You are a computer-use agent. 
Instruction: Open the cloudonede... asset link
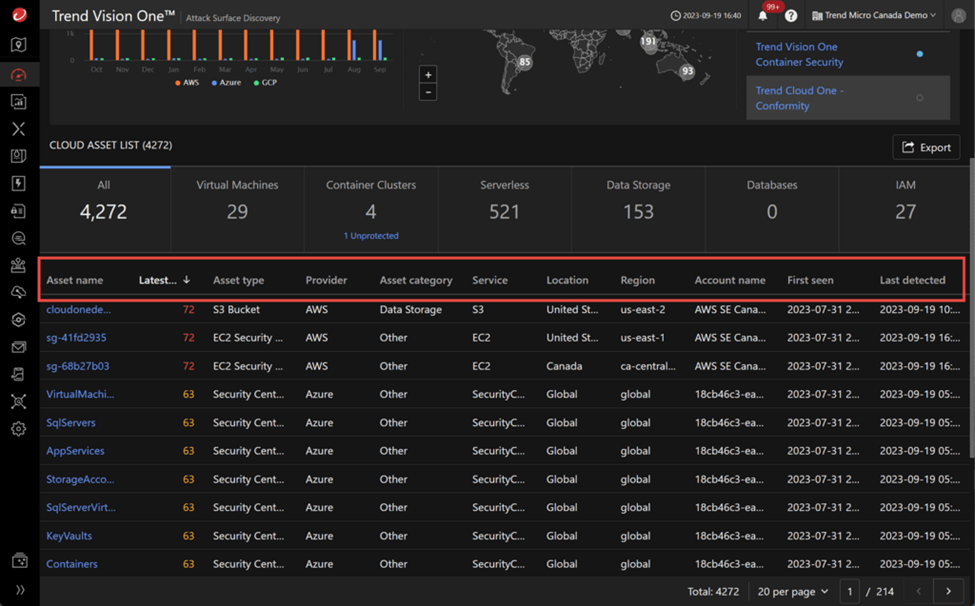tap(78, 309)
